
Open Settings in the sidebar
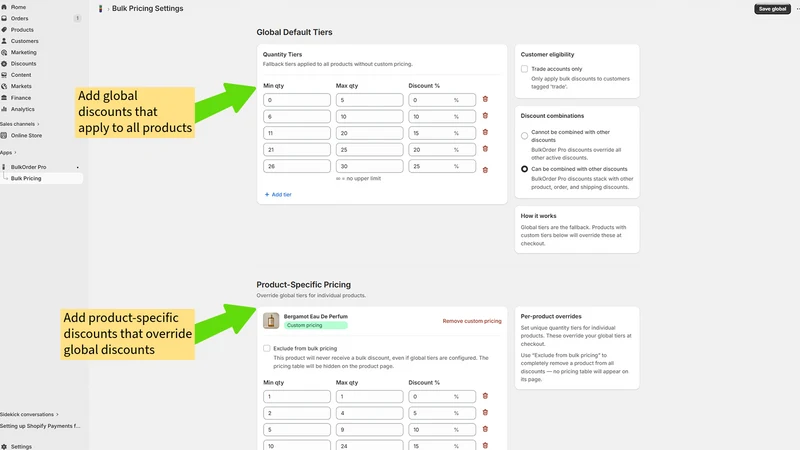21,446
